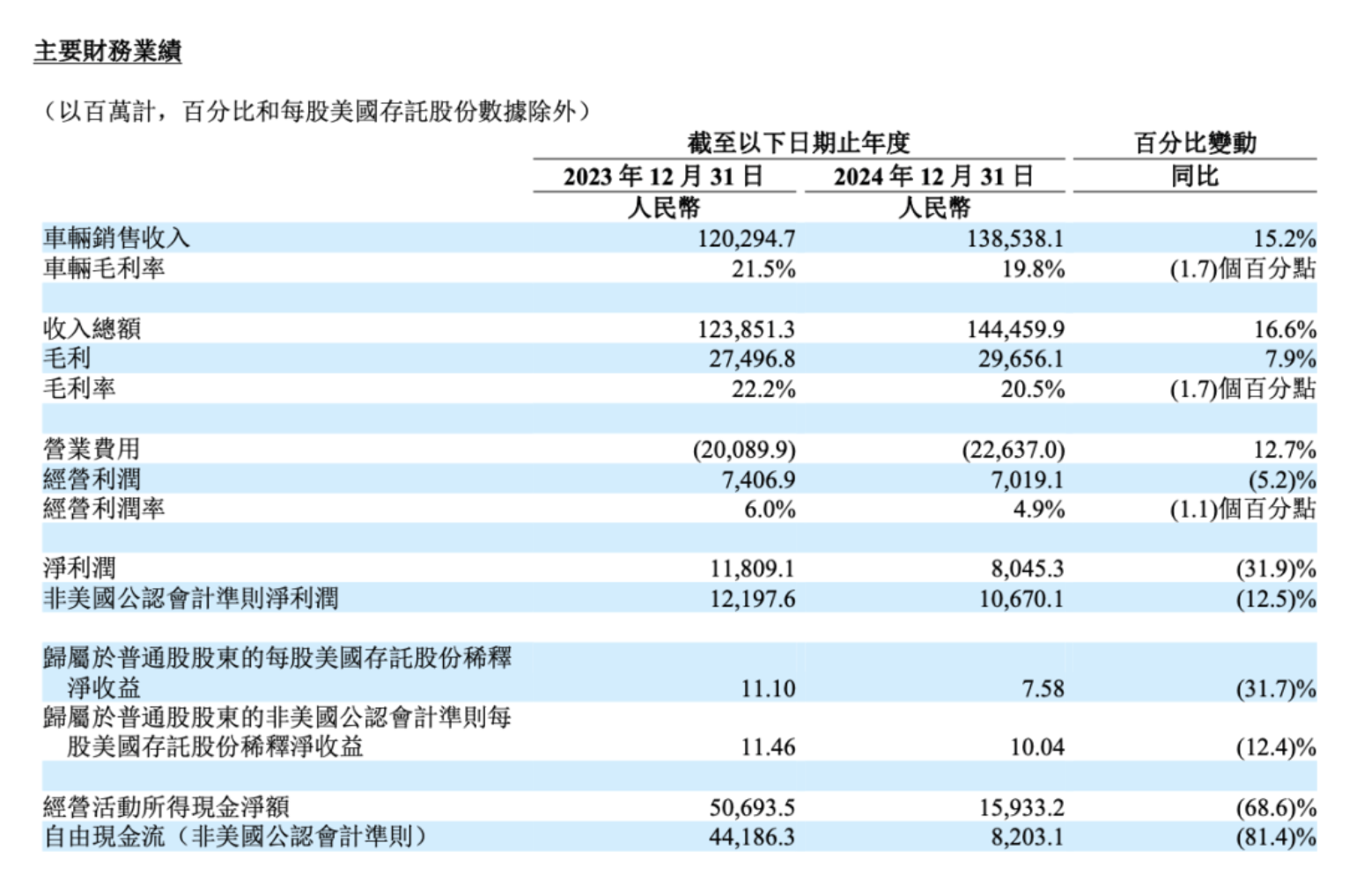
Task: Click the (5.2)% change value
Action: point(1282,480)
